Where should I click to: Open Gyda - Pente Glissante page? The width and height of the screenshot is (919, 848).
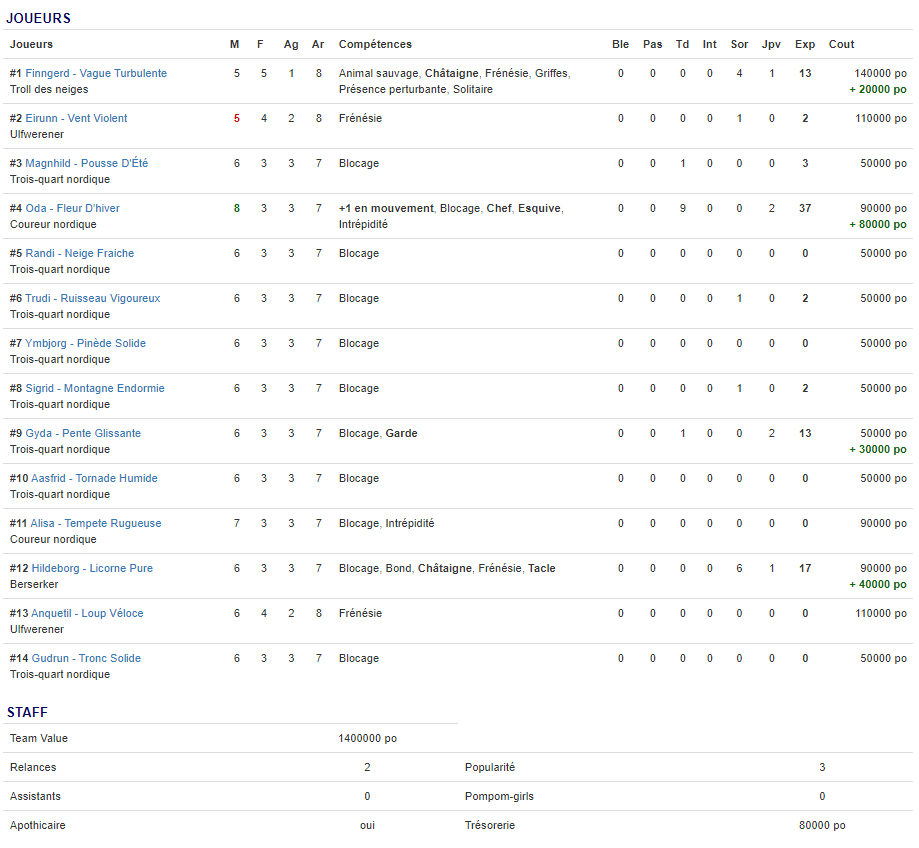pyautogui.click(x=83, y=433)
